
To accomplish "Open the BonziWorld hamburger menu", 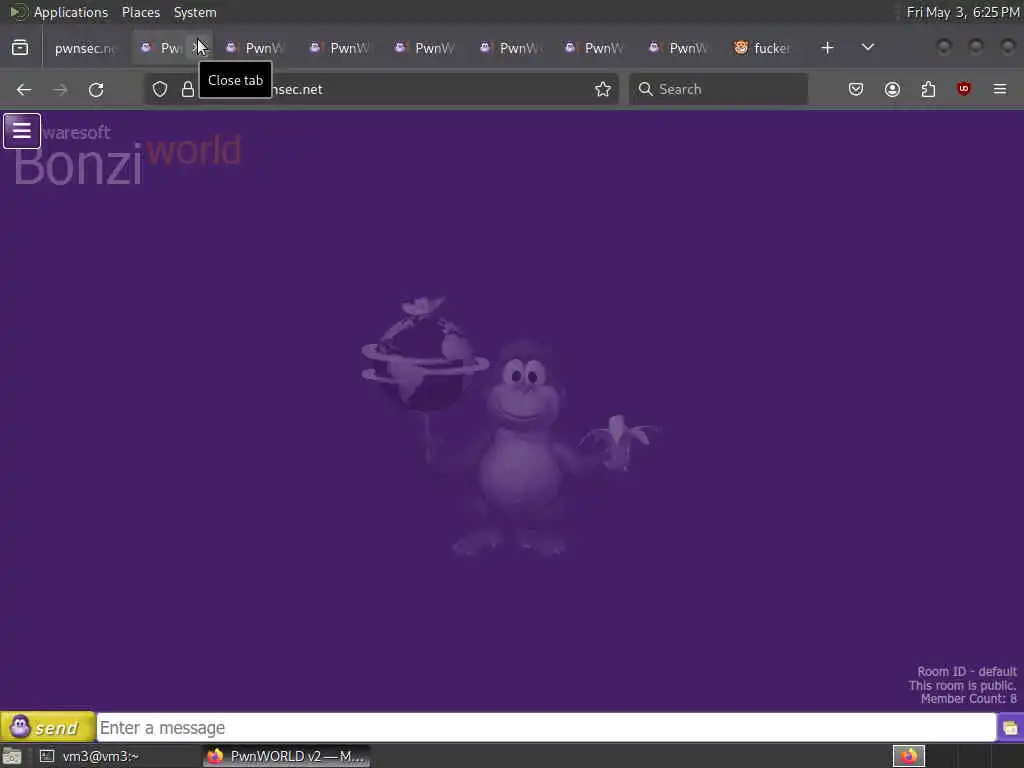I will coord(22,131).
